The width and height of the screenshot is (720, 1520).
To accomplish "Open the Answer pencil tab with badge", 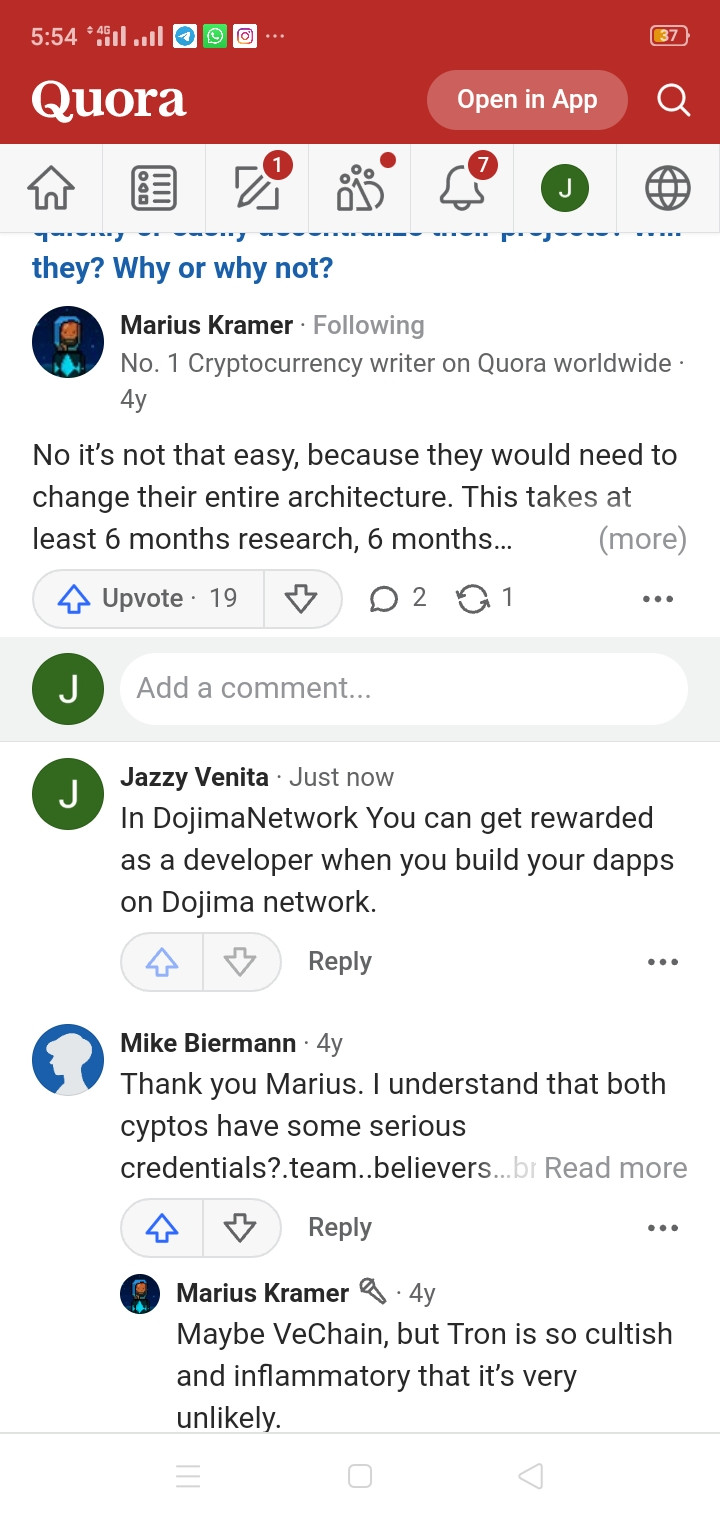I will [x=258, y=187].
